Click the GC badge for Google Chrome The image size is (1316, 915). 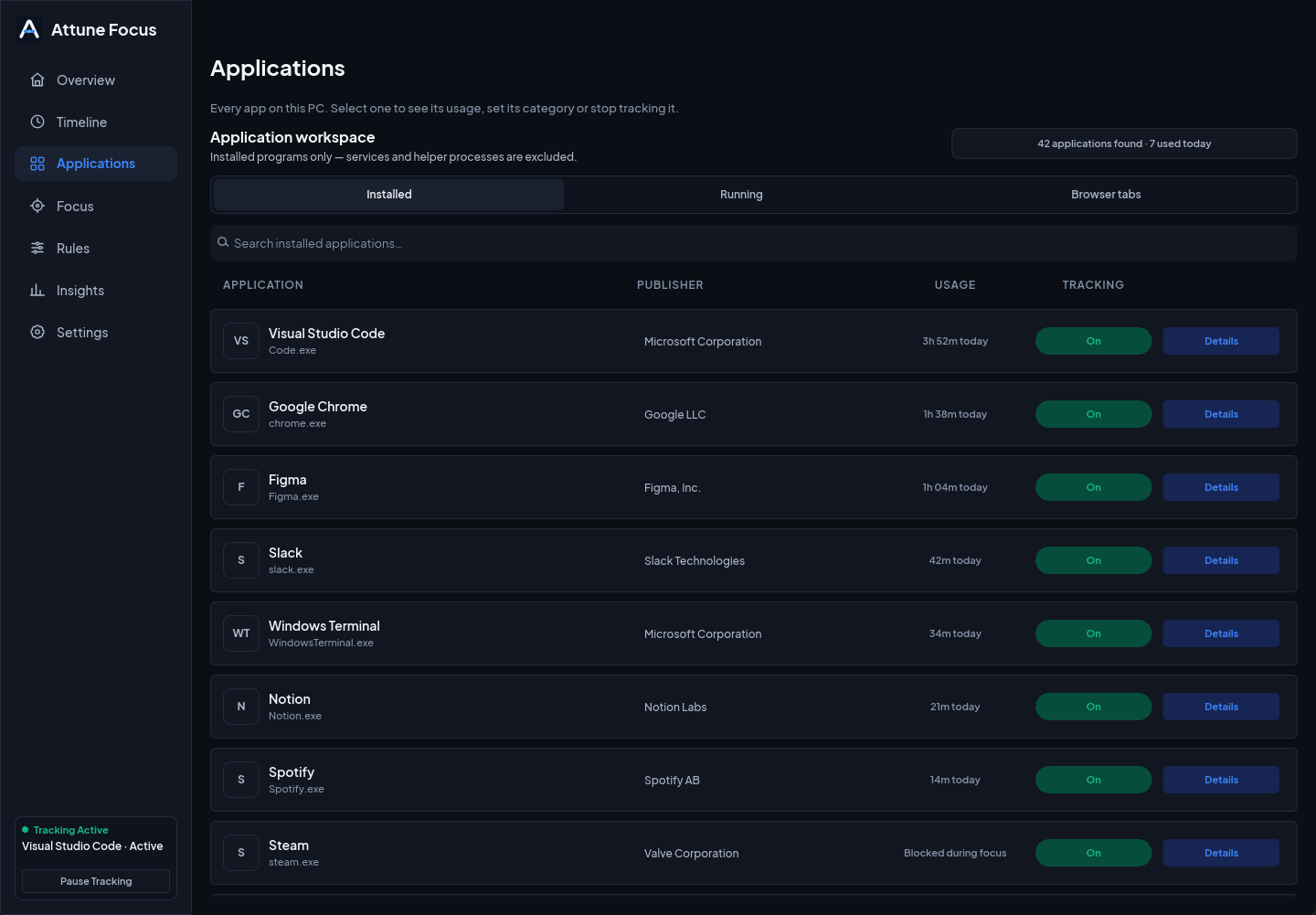pyautogui.click(x=241, y=414)
